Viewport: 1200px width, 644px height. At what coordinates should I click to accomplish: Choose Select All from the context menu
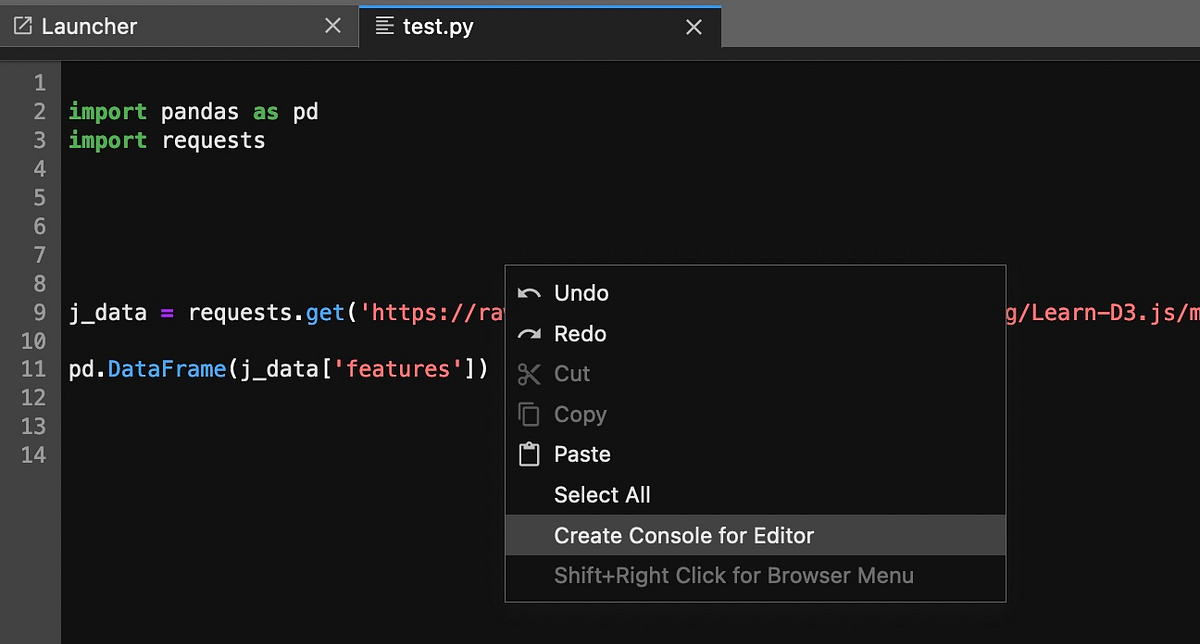[602, 495]
